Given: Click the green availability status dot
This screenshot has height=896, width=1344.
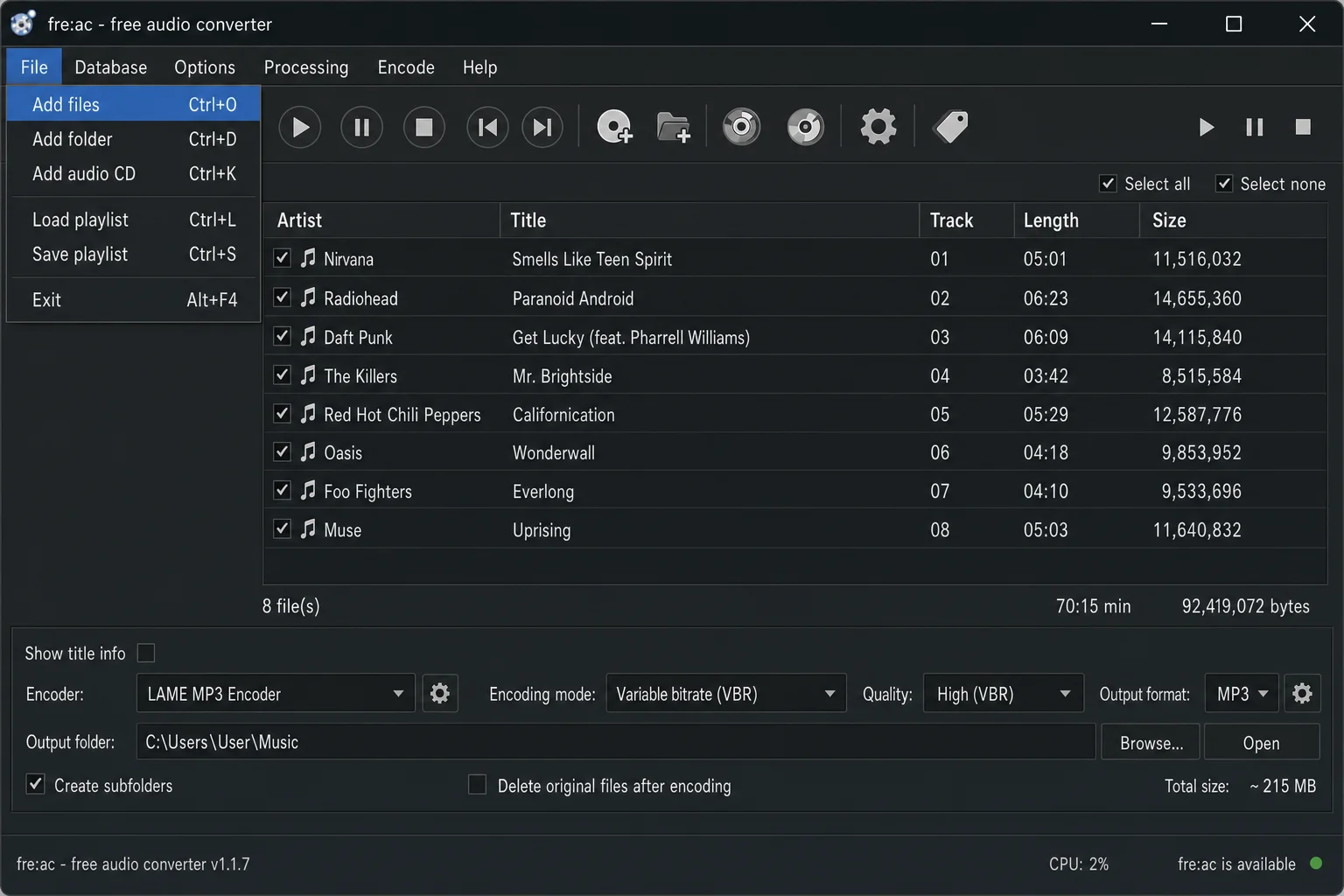Looking at the screenshot, I should click(x=1315, y=864).
